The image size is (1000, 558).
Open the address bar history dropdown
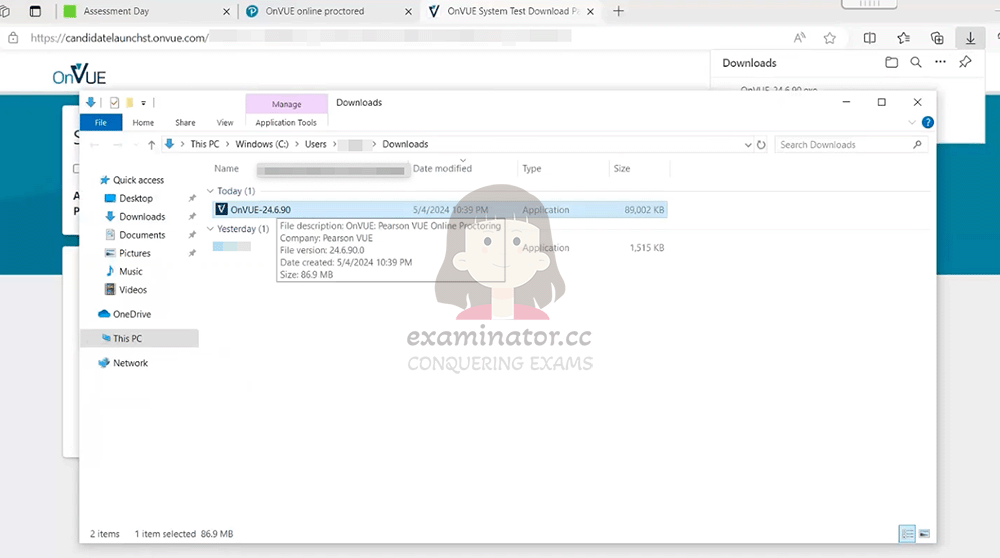(747, 145)
